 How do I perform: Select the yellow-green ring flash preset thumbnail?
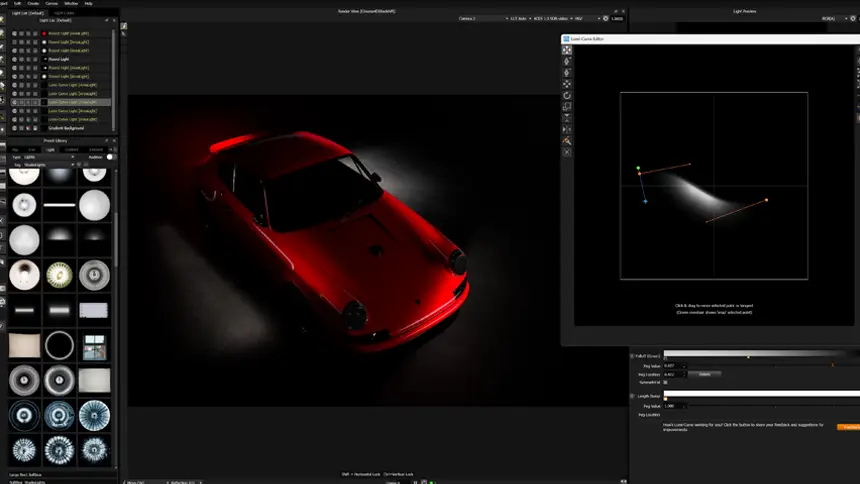pos(59,275)
